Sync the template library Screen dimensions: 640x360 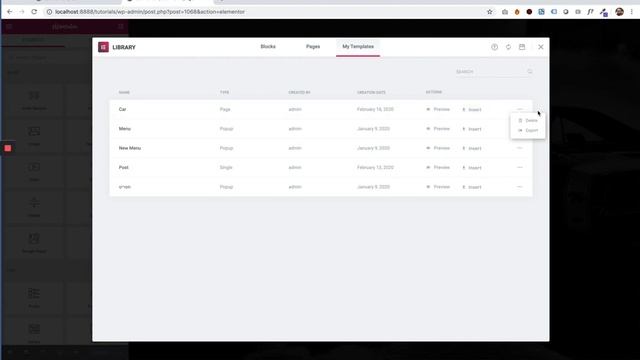coord(508,47)
